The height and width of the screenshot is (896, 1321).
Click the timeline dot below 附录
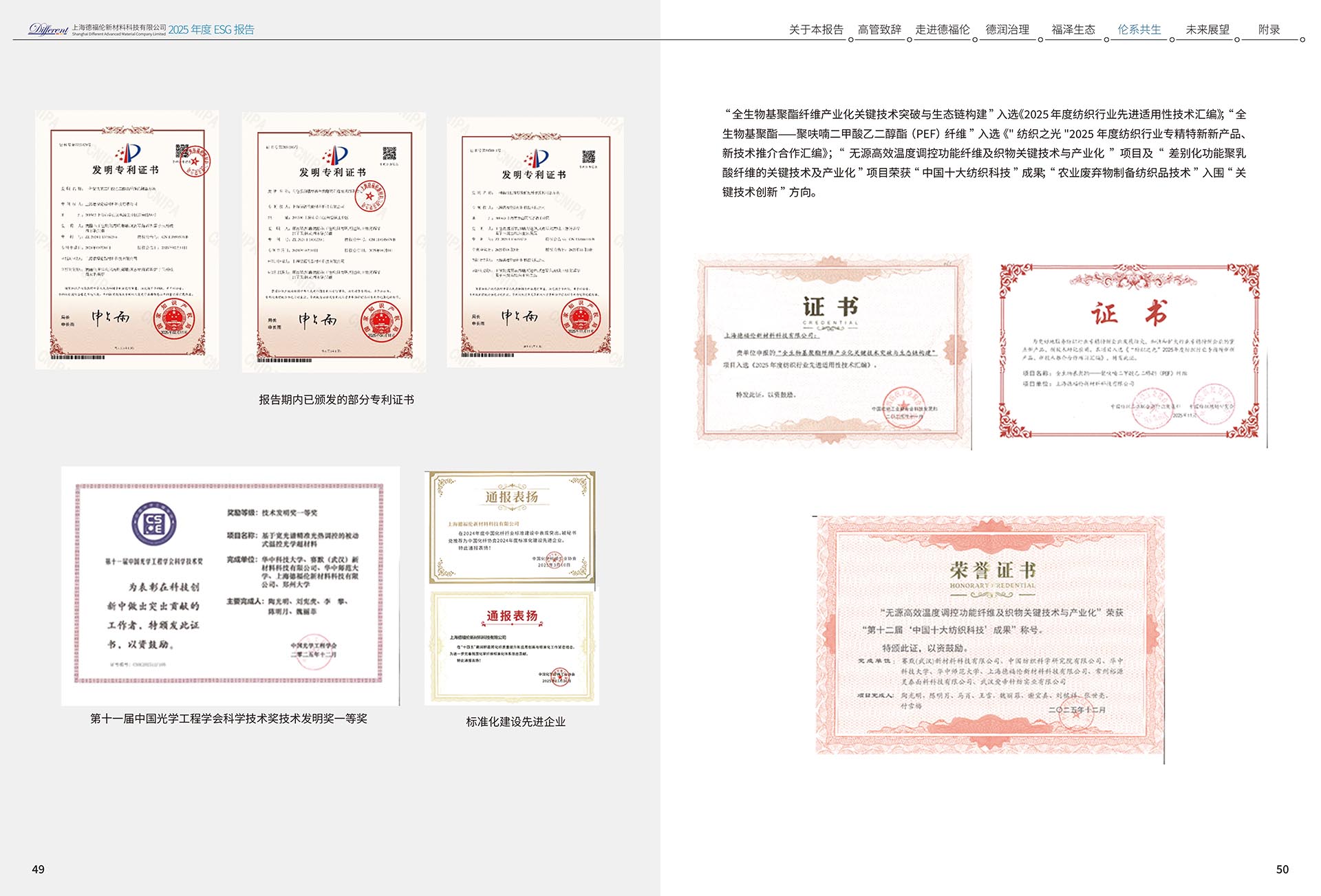[x=1302, y=40]
